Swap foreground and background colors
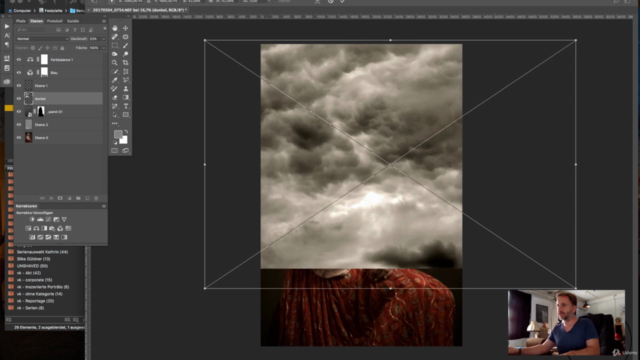 (x=126, y=131)
